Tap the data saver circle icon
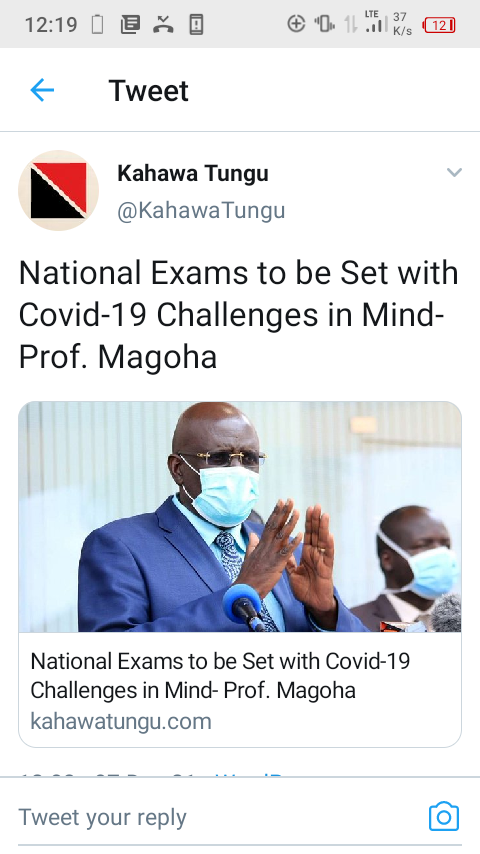This screenshot has width=480, height=854. (296, 24)
